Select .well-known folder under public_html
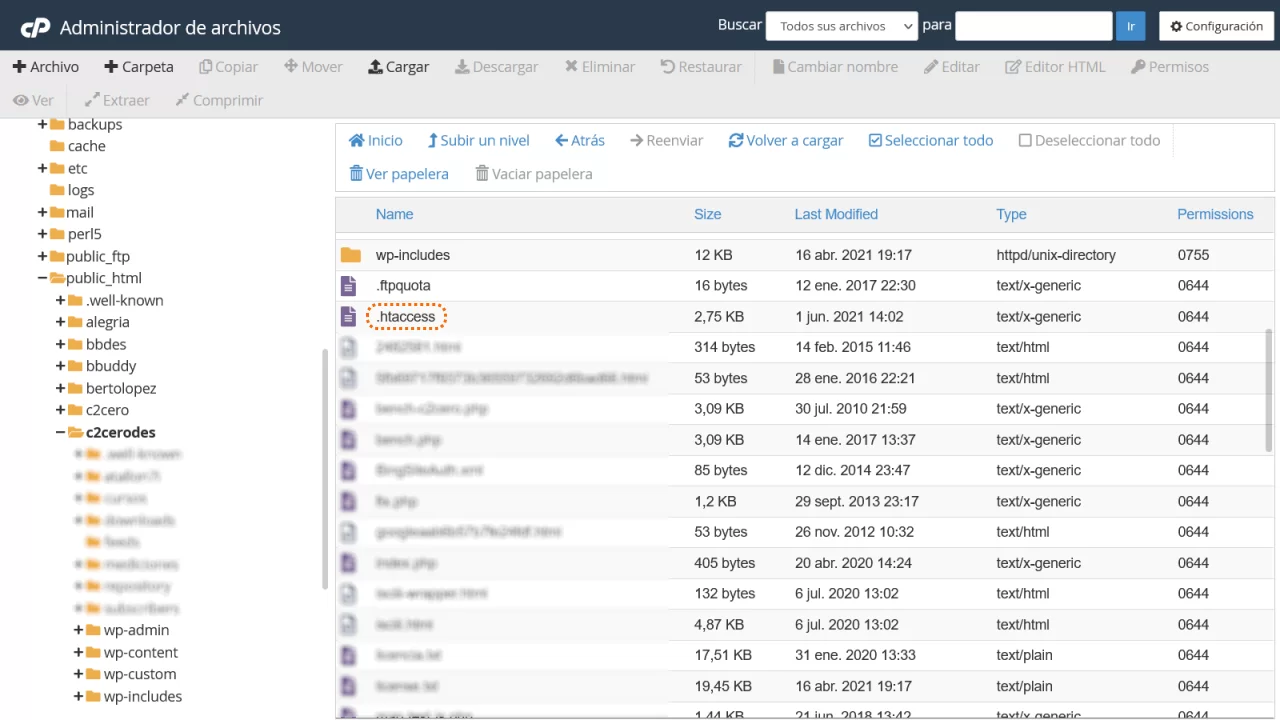Image resolution: width=1280 pixels, height=720 pixels. 124,301
